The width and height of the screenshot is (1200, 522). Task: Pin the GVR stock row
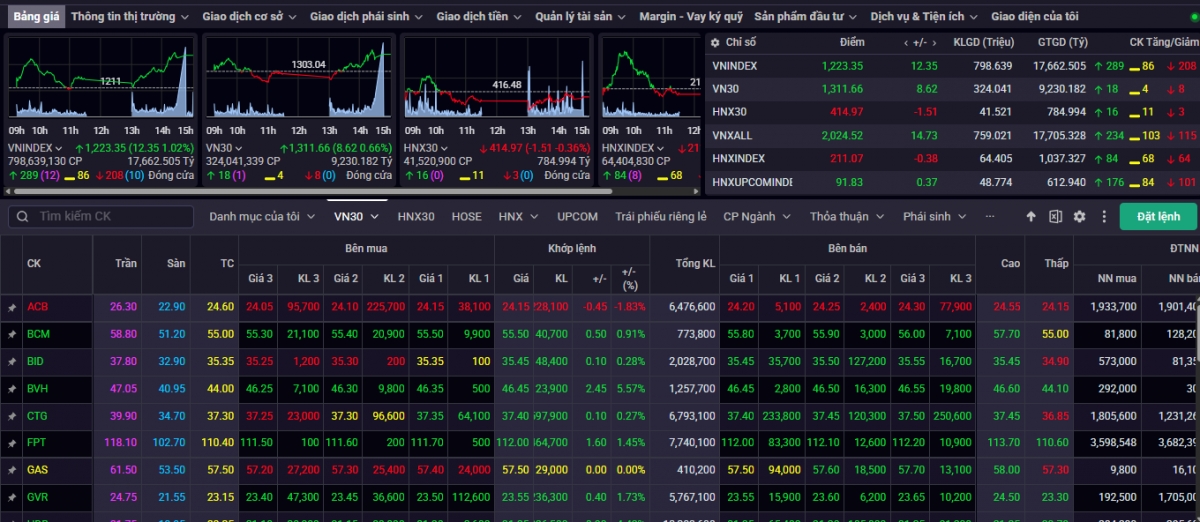(x=12, y=497)
